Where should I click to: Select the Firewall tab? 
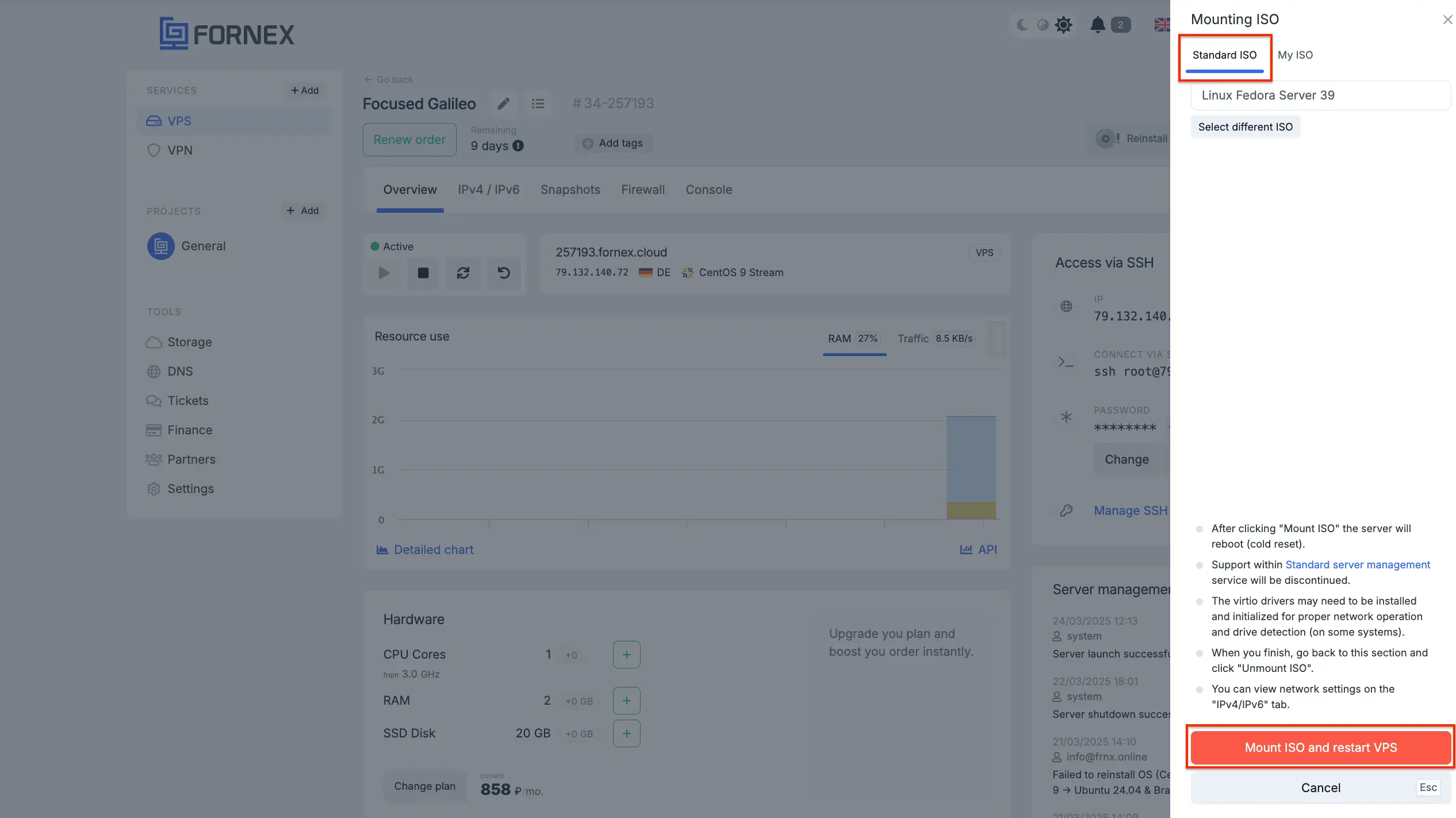coord(643,190)
